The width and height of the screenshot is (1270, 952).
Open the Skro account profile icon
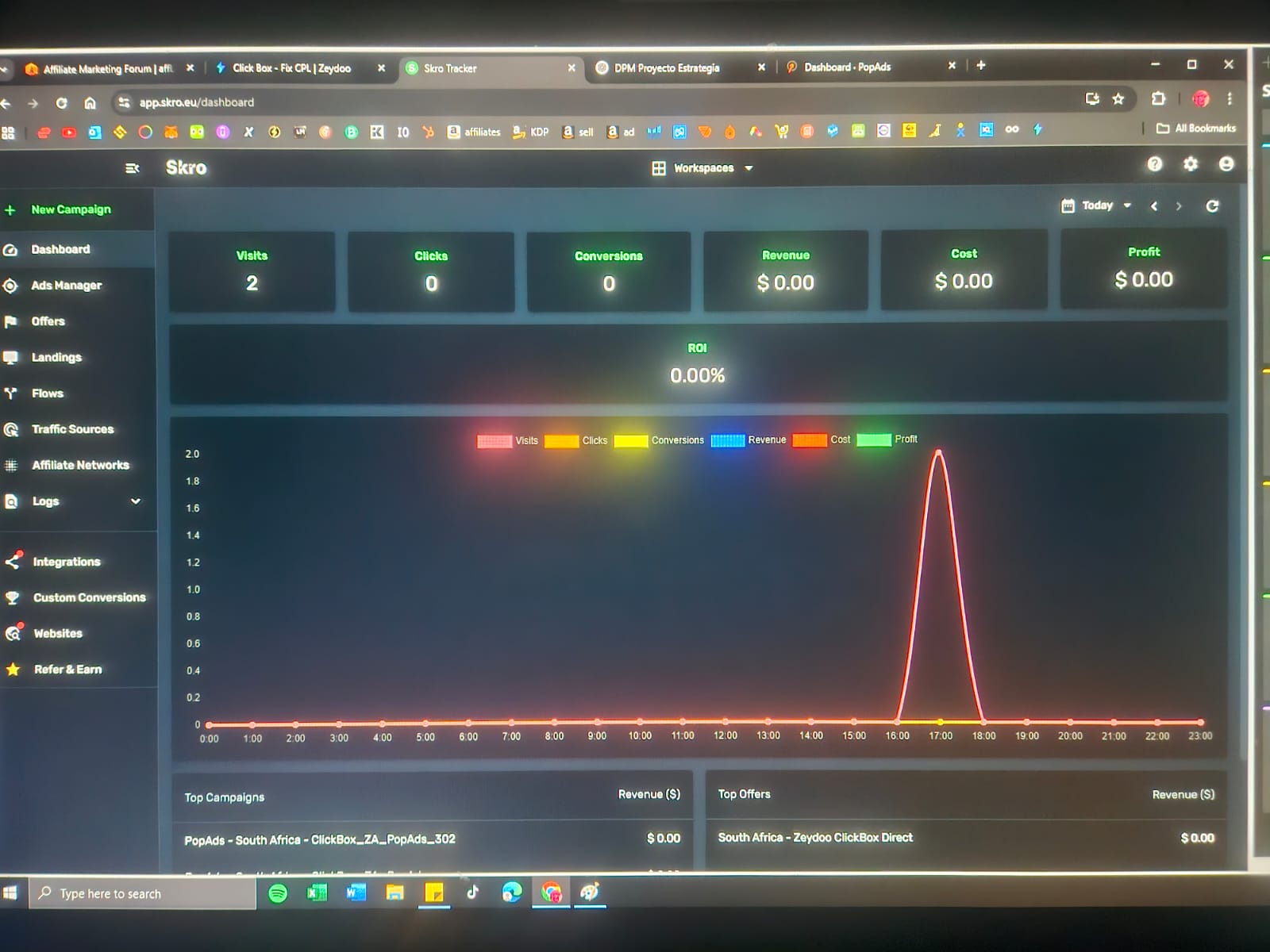click(x=1226, y=163)
